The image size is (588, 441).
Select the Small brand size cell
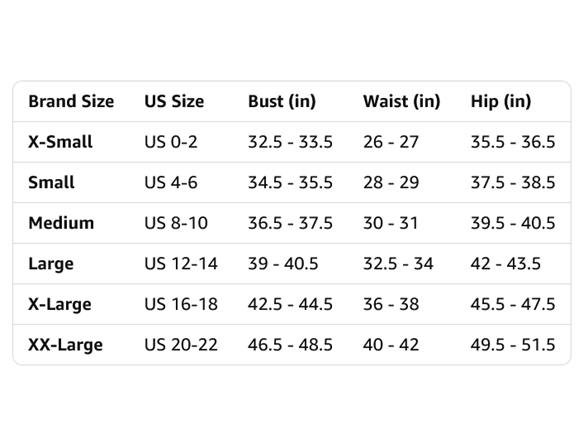tap(51, 183)
